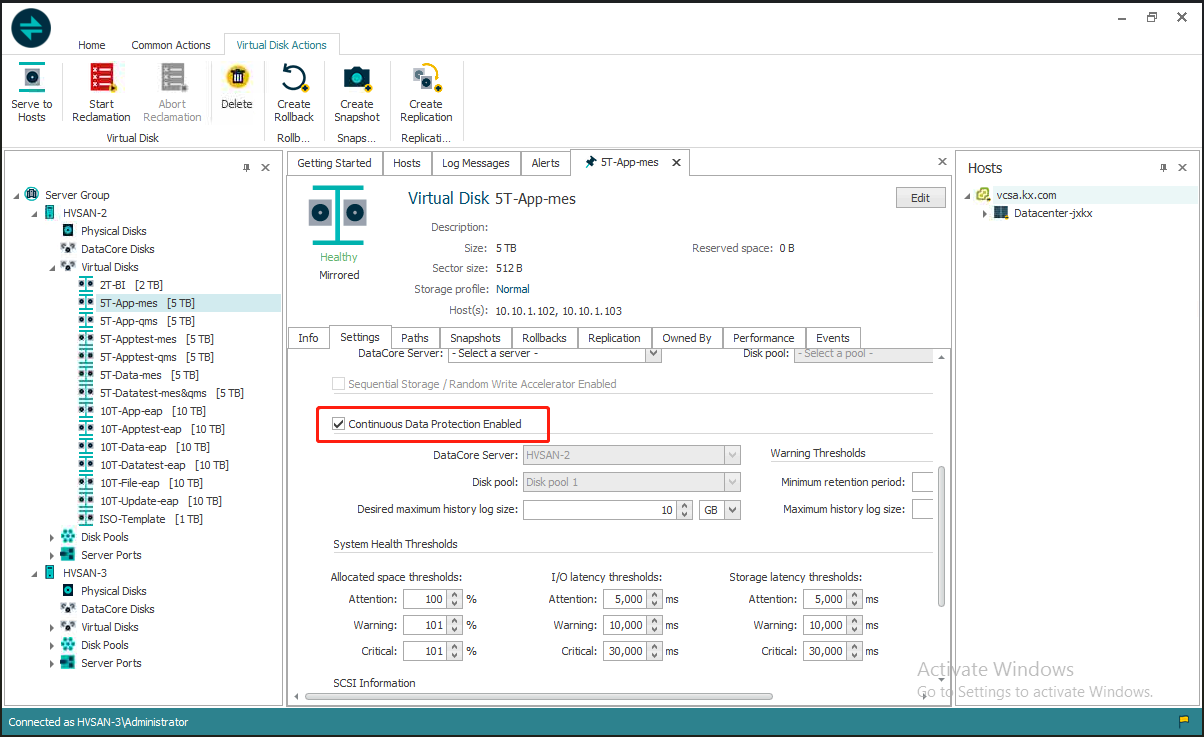The width and height of the screenshot is (1204, 737).
Task: Click the Serve to Hosts icon
Action: click(32, 78)
